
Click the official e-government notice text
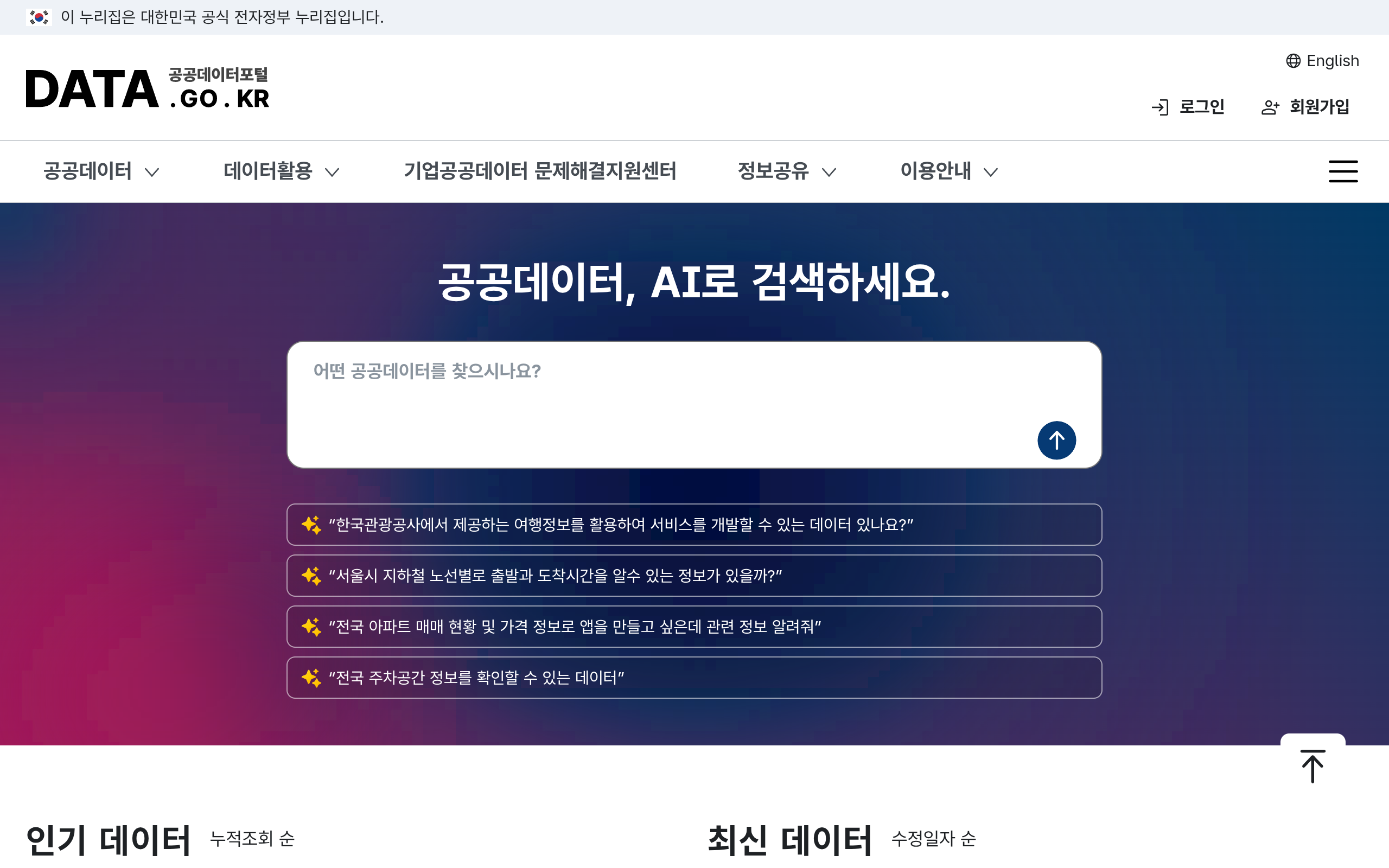(222, 17)
